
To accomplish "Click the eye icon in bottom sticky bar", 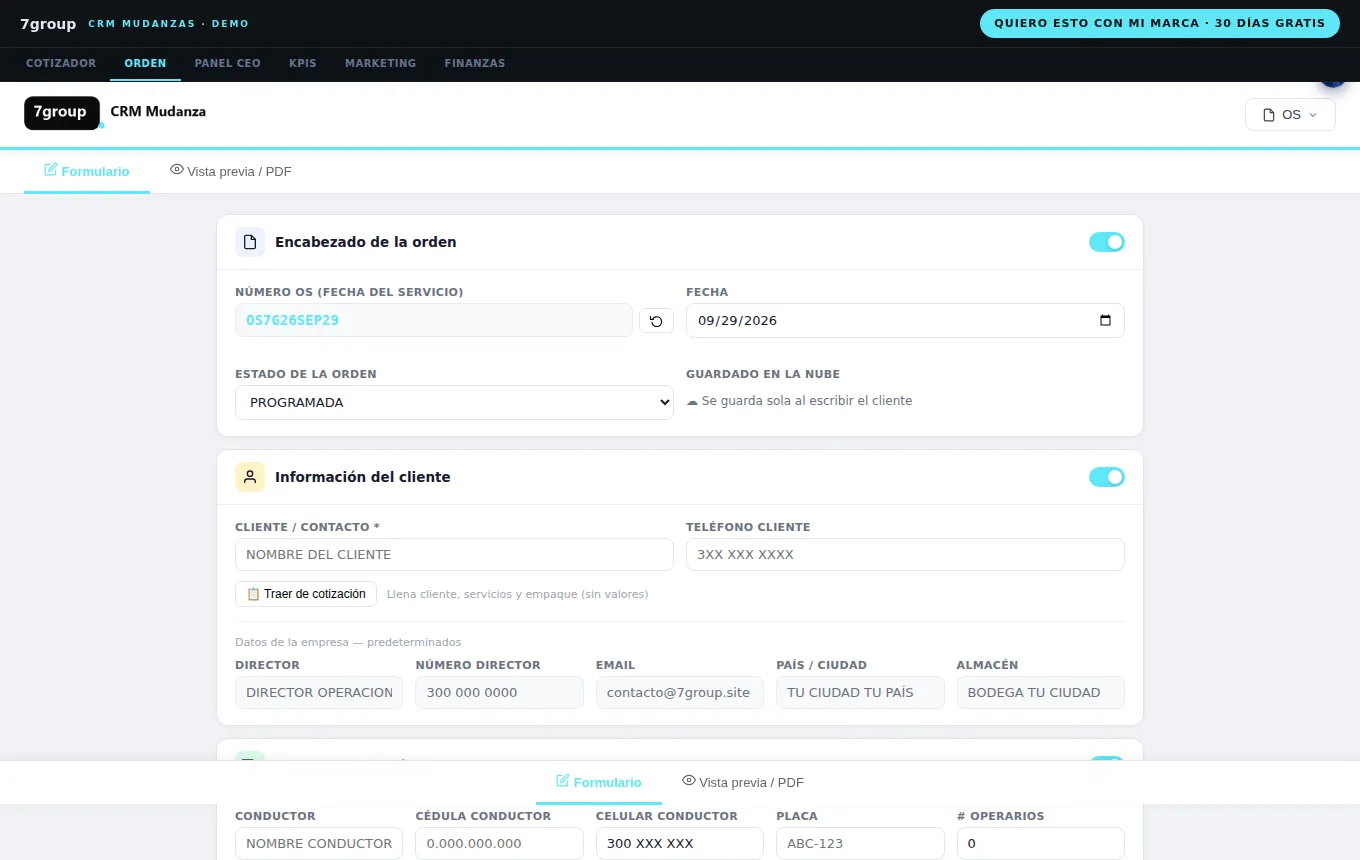I will point(689,781).
